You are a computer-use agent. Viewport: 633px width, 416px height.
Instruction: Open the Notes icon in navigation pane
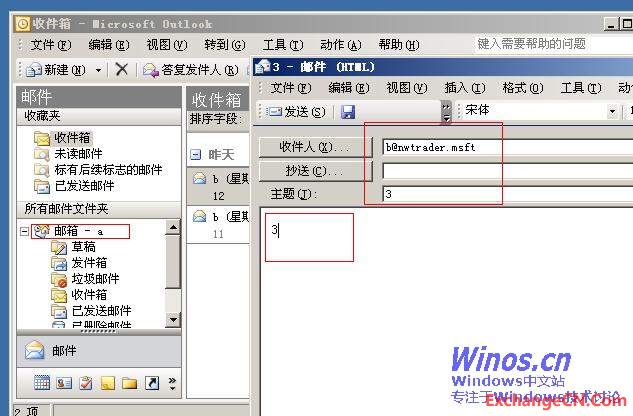click(x=107, y=383)
